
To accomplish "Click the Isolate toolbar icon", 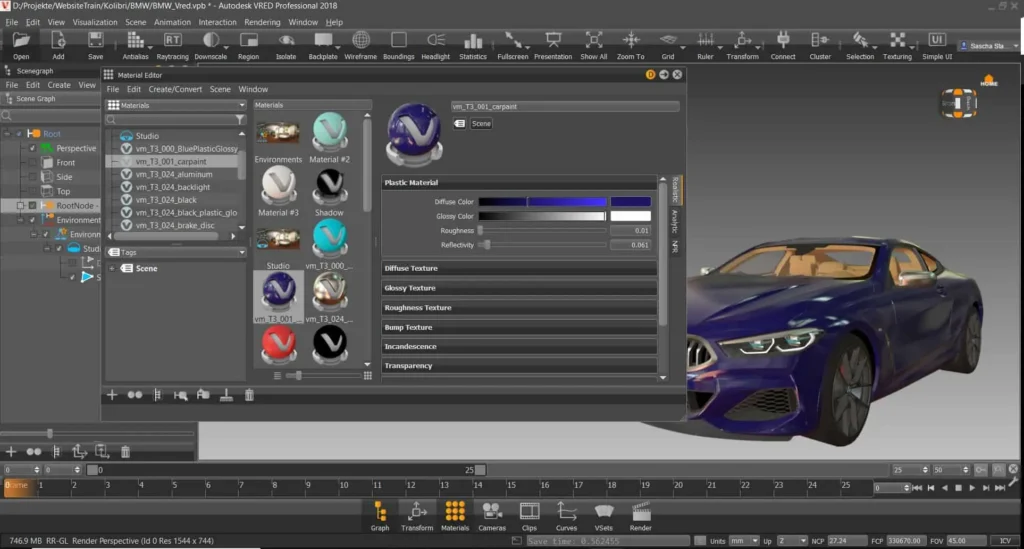I will point(286,40).
